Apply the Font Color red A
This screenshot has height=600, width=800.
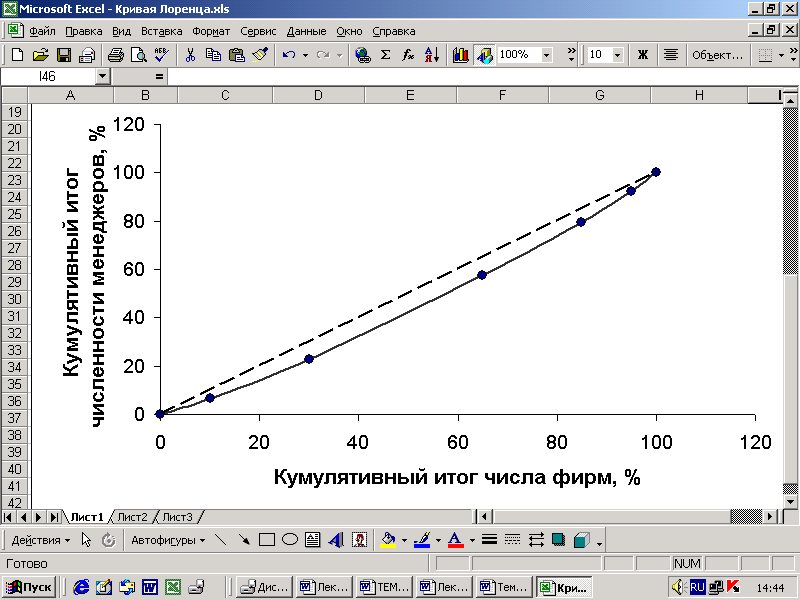[456, 540]
